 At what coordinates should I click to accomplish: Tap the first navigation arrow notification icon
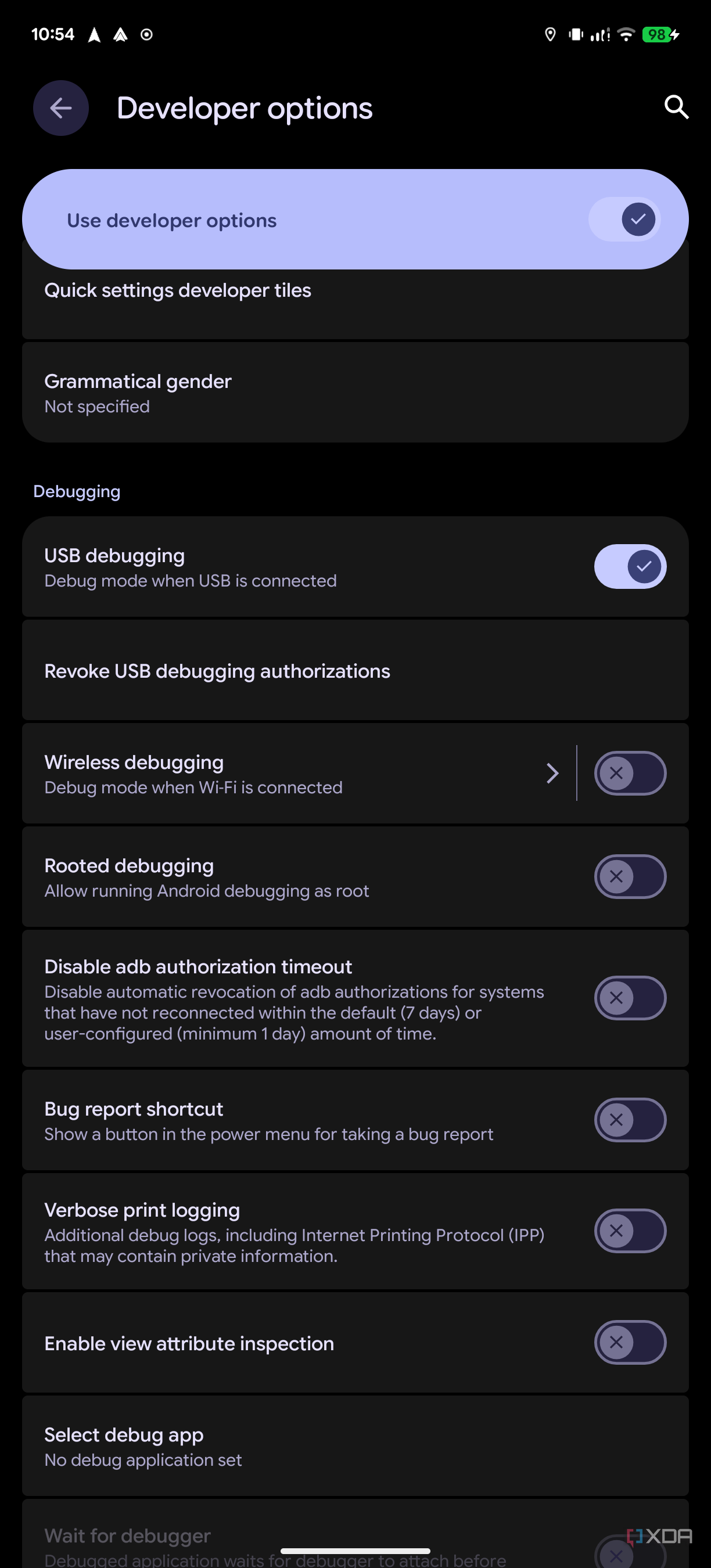click(x=94, y=35)
